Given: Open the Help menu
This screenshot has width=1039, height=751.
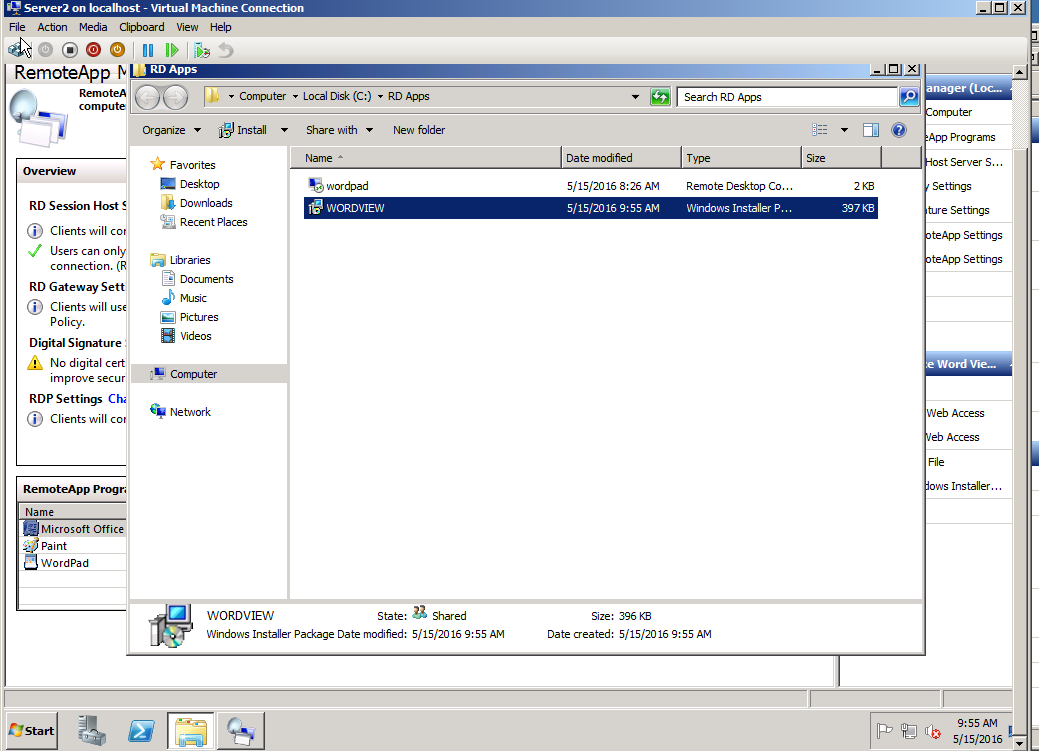Looking at the screenshot, I should pos(221,27).
